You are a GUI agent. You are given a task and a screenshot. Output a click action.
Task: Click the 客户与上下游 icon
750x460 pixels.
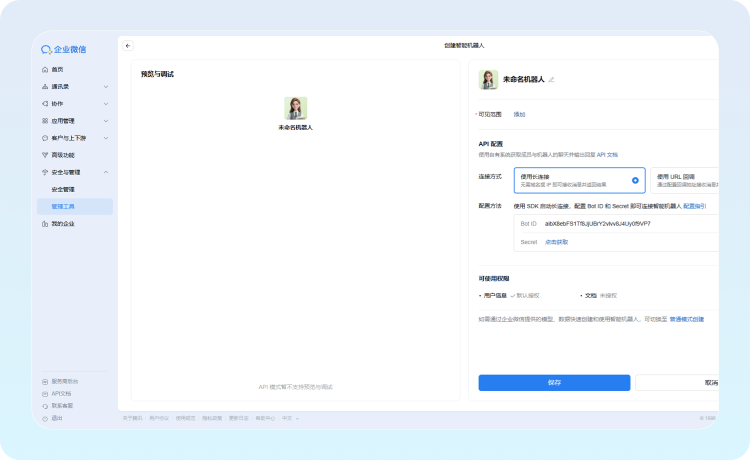click(45, 138)
